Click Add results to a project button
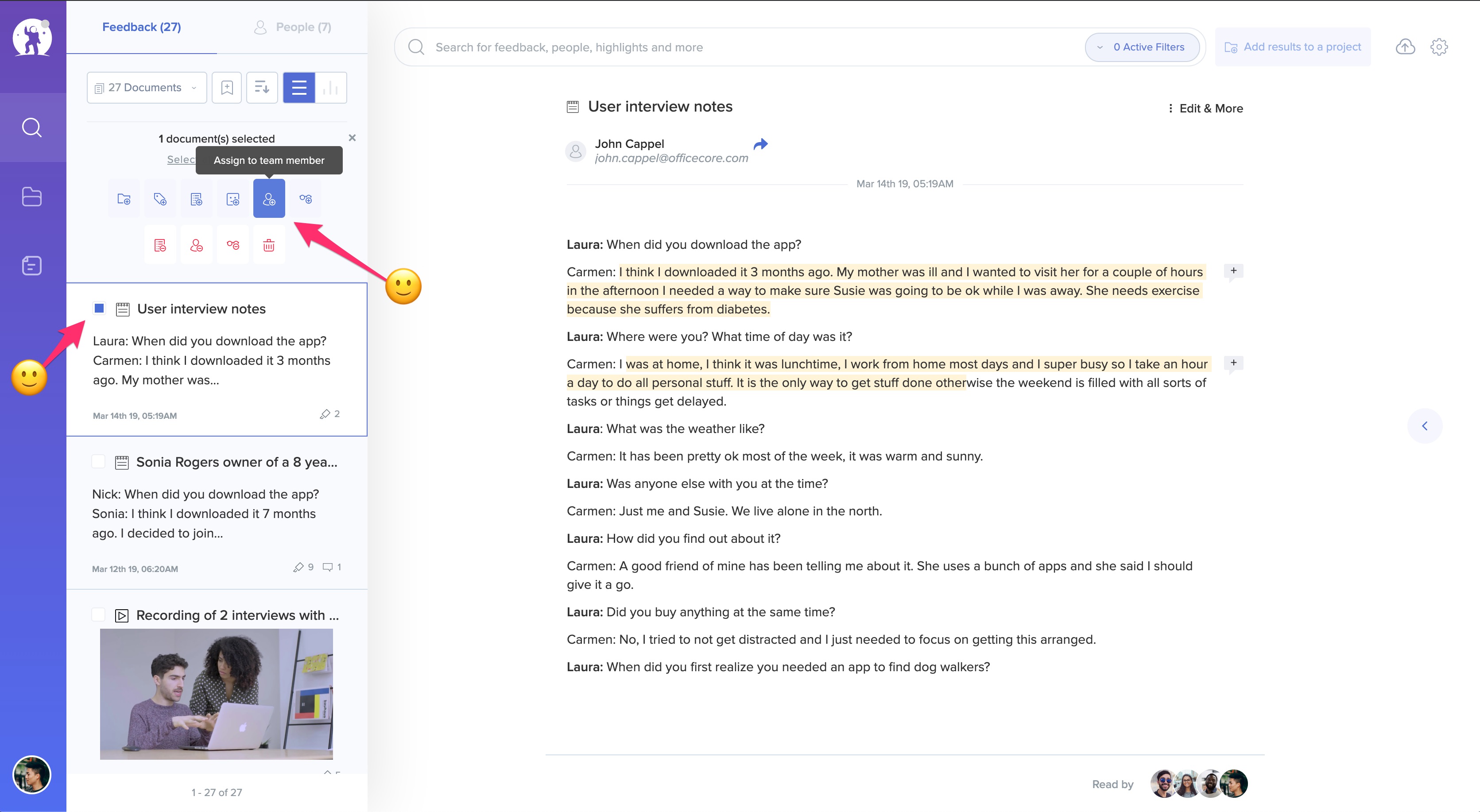The height and width of the screenshot is (812, 1480). coord(1293,47)
